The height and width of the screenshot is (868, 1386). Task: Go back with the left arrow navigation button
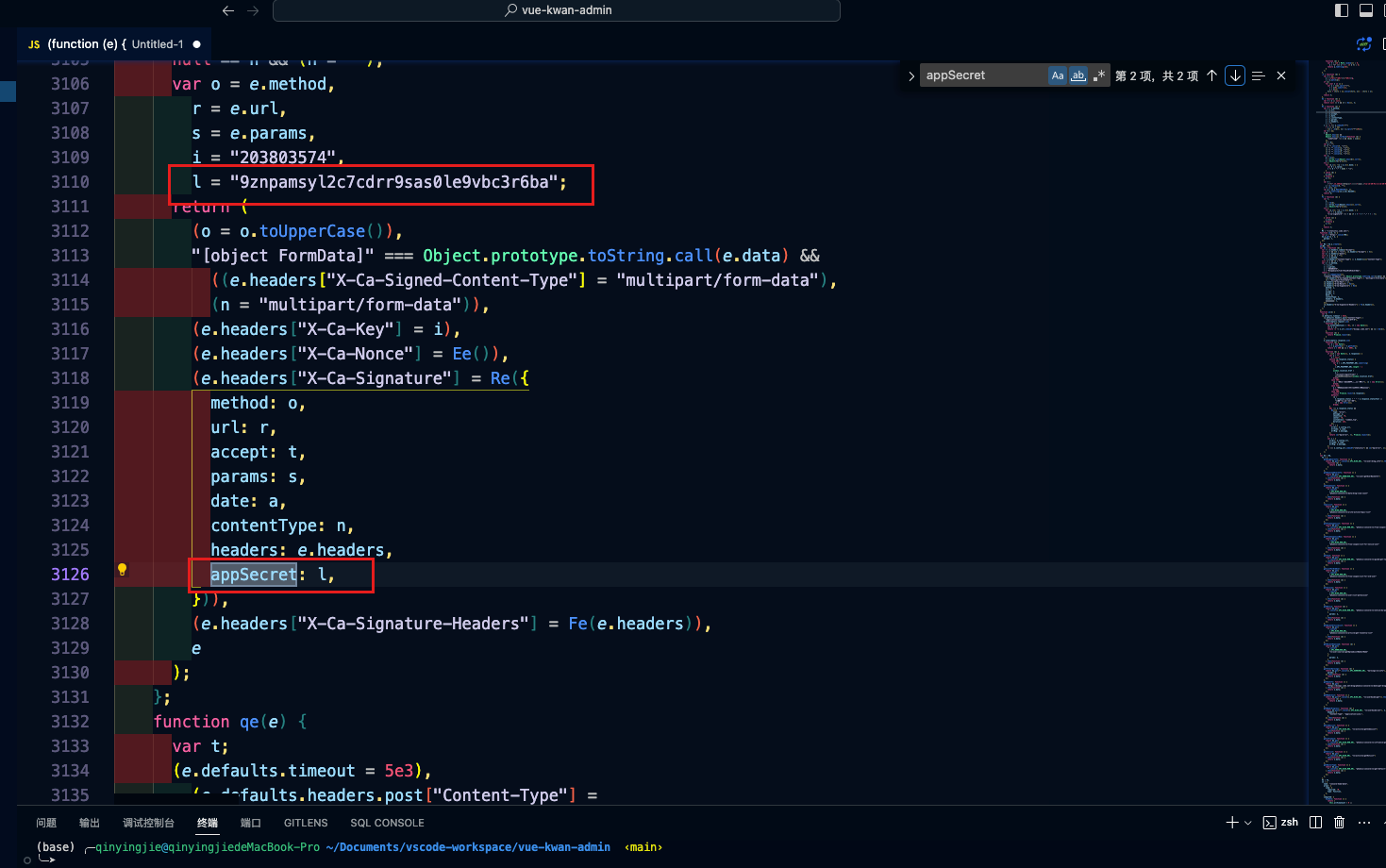coord(228,10)
